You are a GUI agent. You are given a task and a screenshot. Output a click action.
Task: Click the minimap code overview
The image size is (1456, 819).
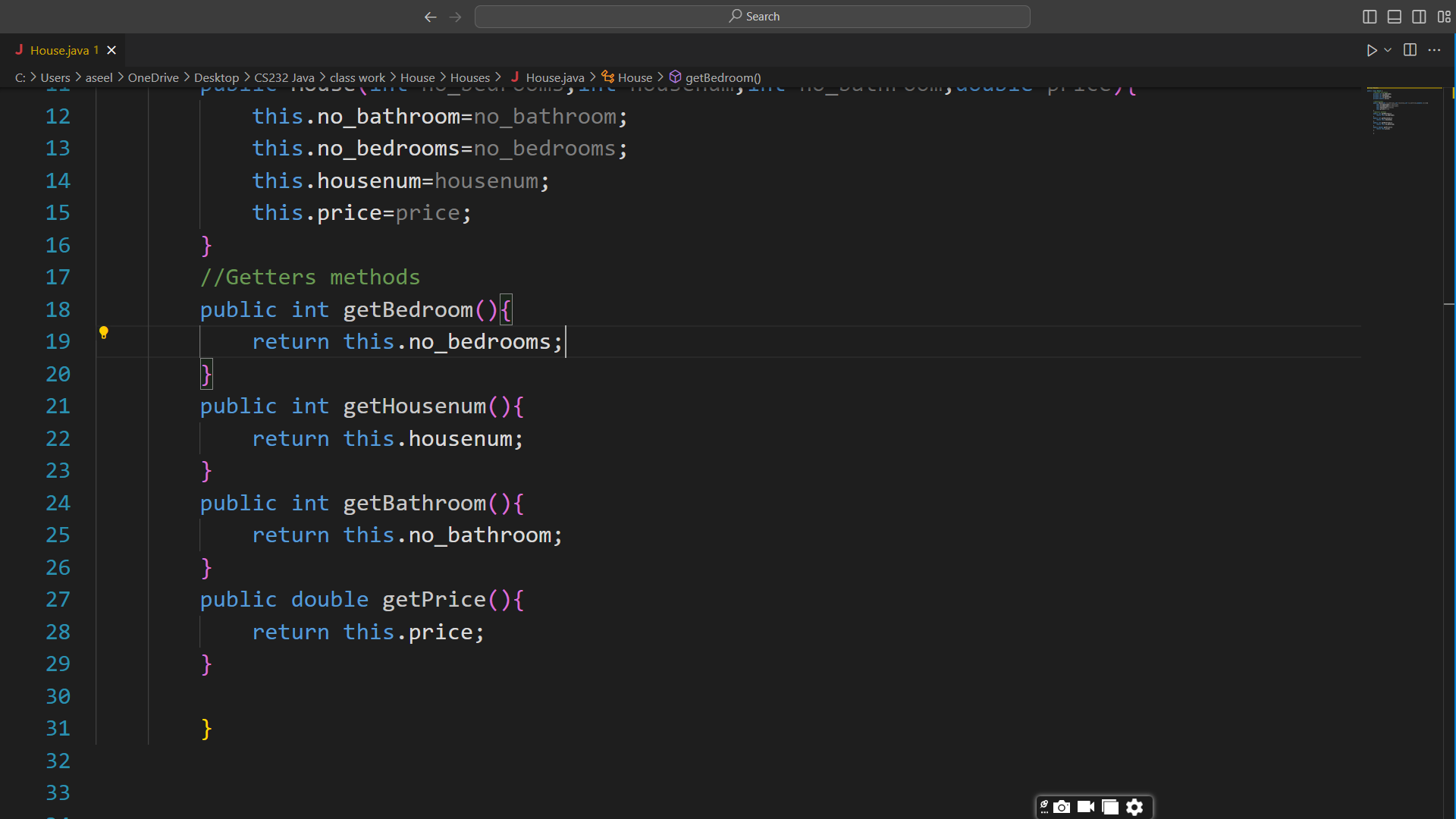(1403, 111)
